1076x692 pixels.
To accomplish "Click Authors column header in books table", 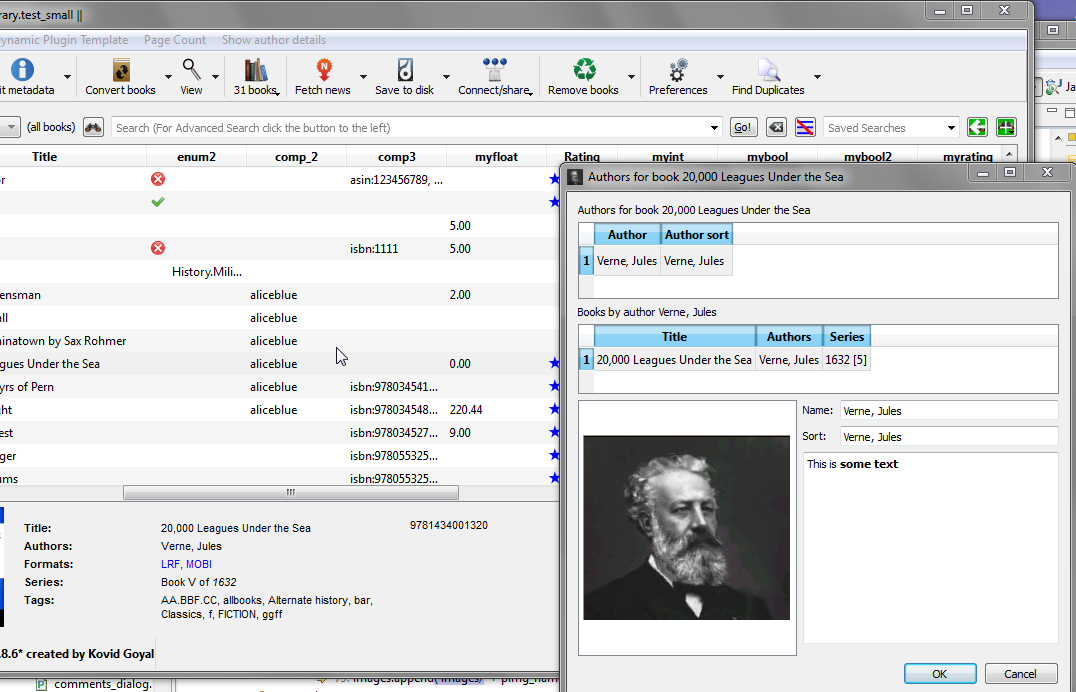I will pyautogui.click(x=789, y=336).
